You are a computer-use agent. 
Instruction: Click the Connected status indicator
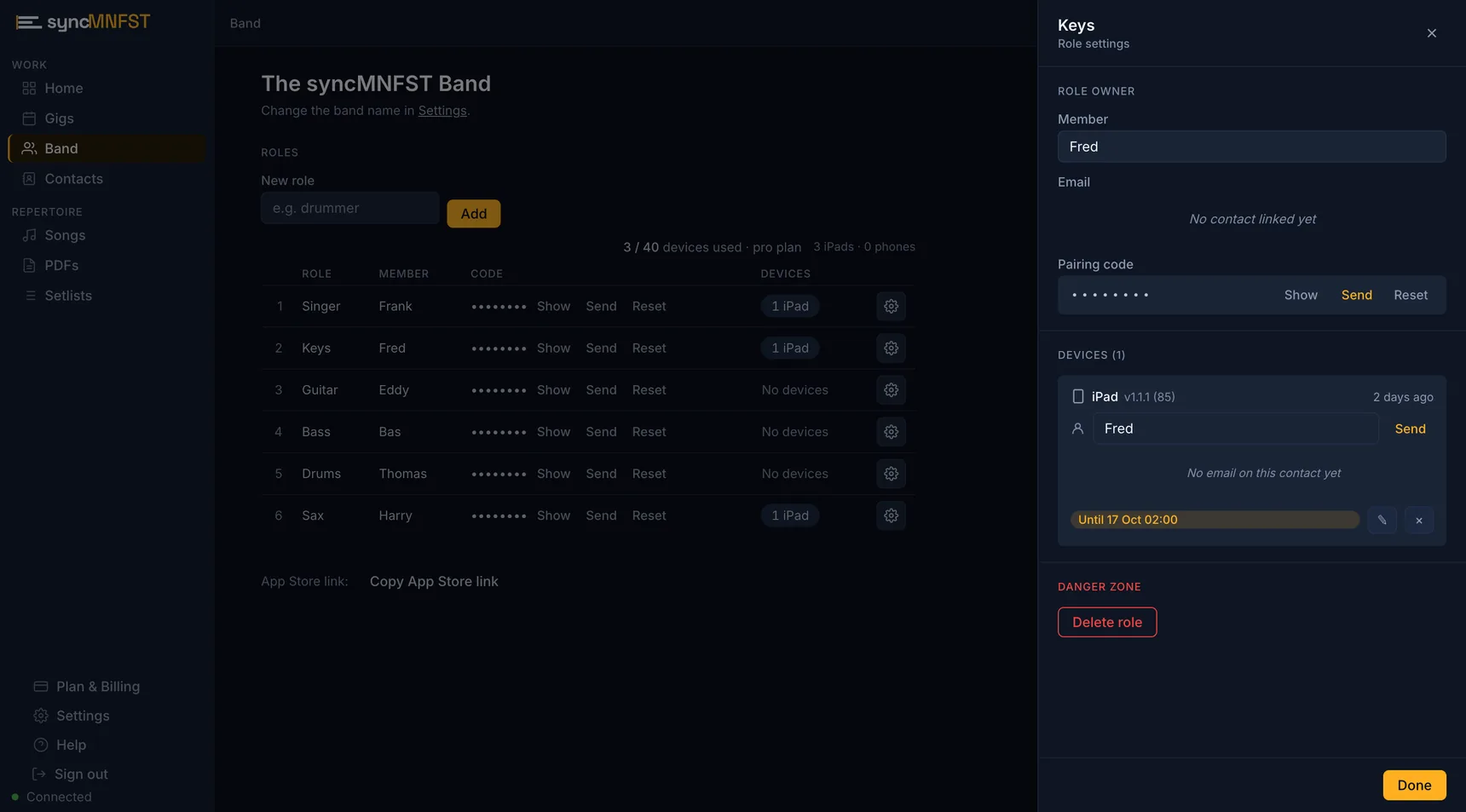(52, 797)
